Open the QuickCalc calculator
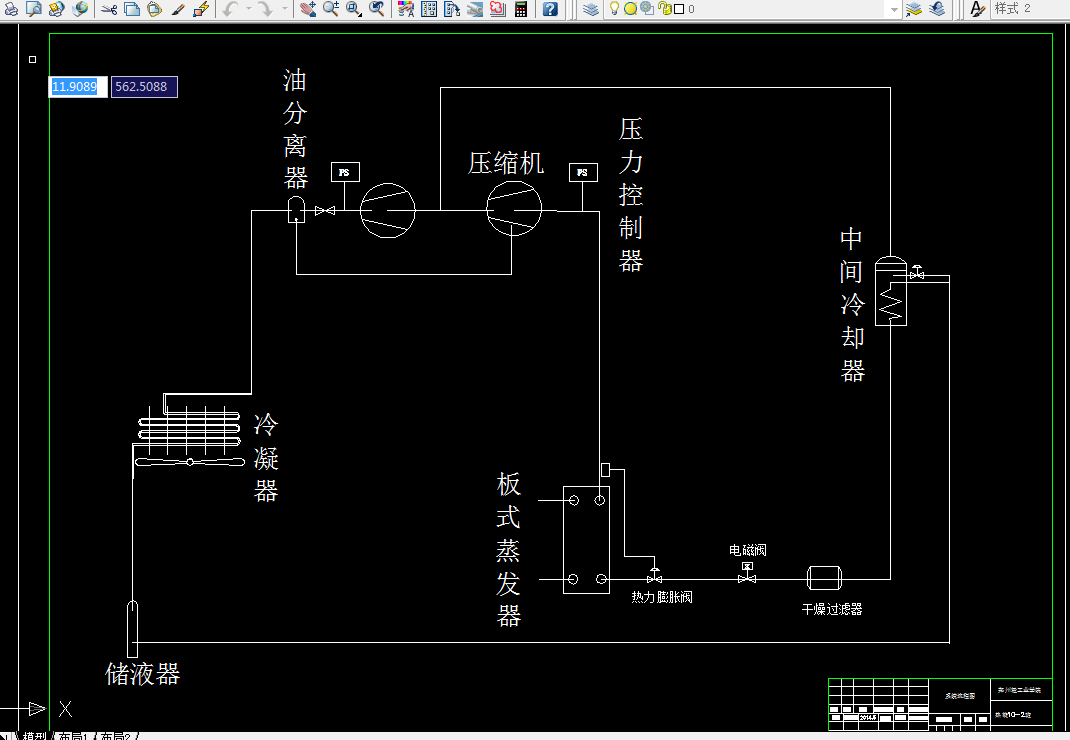This screenshot has width=1070, height=740. [x=521, y=9]
